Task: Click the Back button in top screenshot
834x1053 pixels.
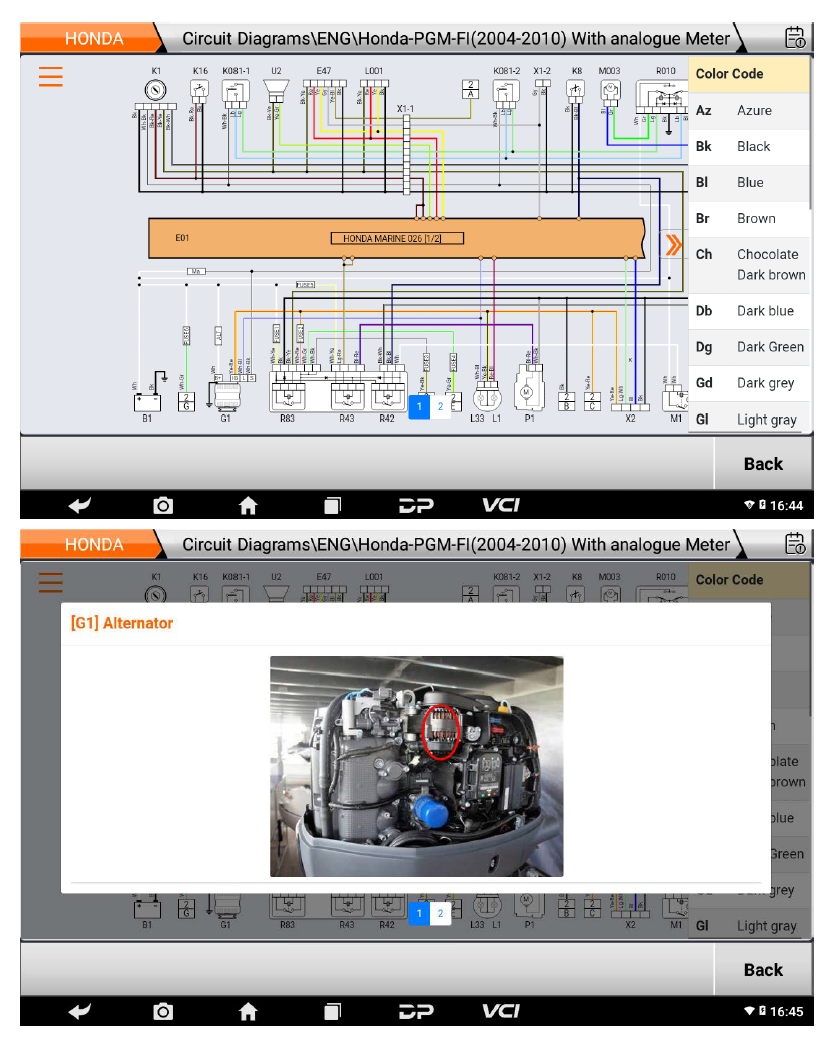Action: coord(763,464)
